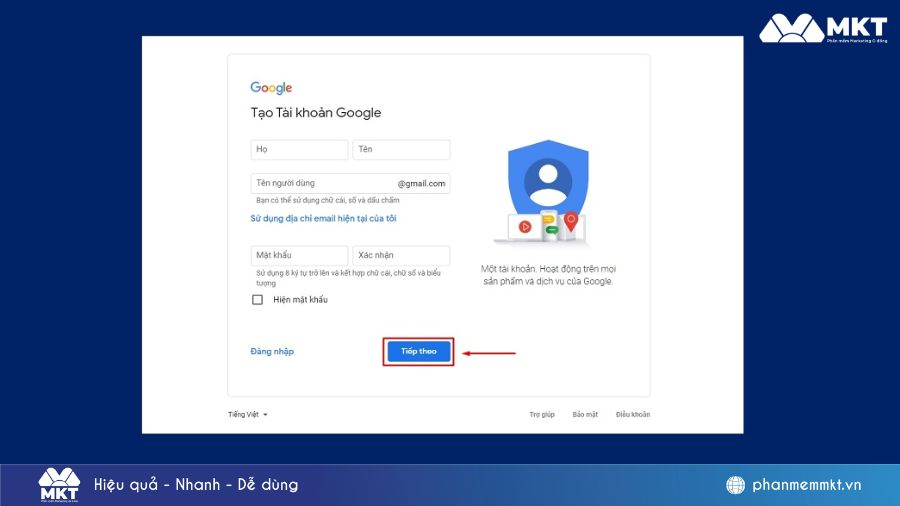Click the red map pin in the illustration
Viewport: 900px width, 506px height.
[571, 222]
